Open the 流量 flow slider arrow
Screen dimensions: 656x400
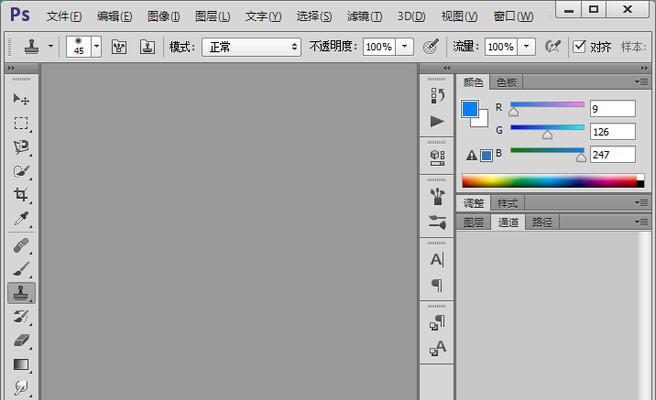tap(526, 46)
